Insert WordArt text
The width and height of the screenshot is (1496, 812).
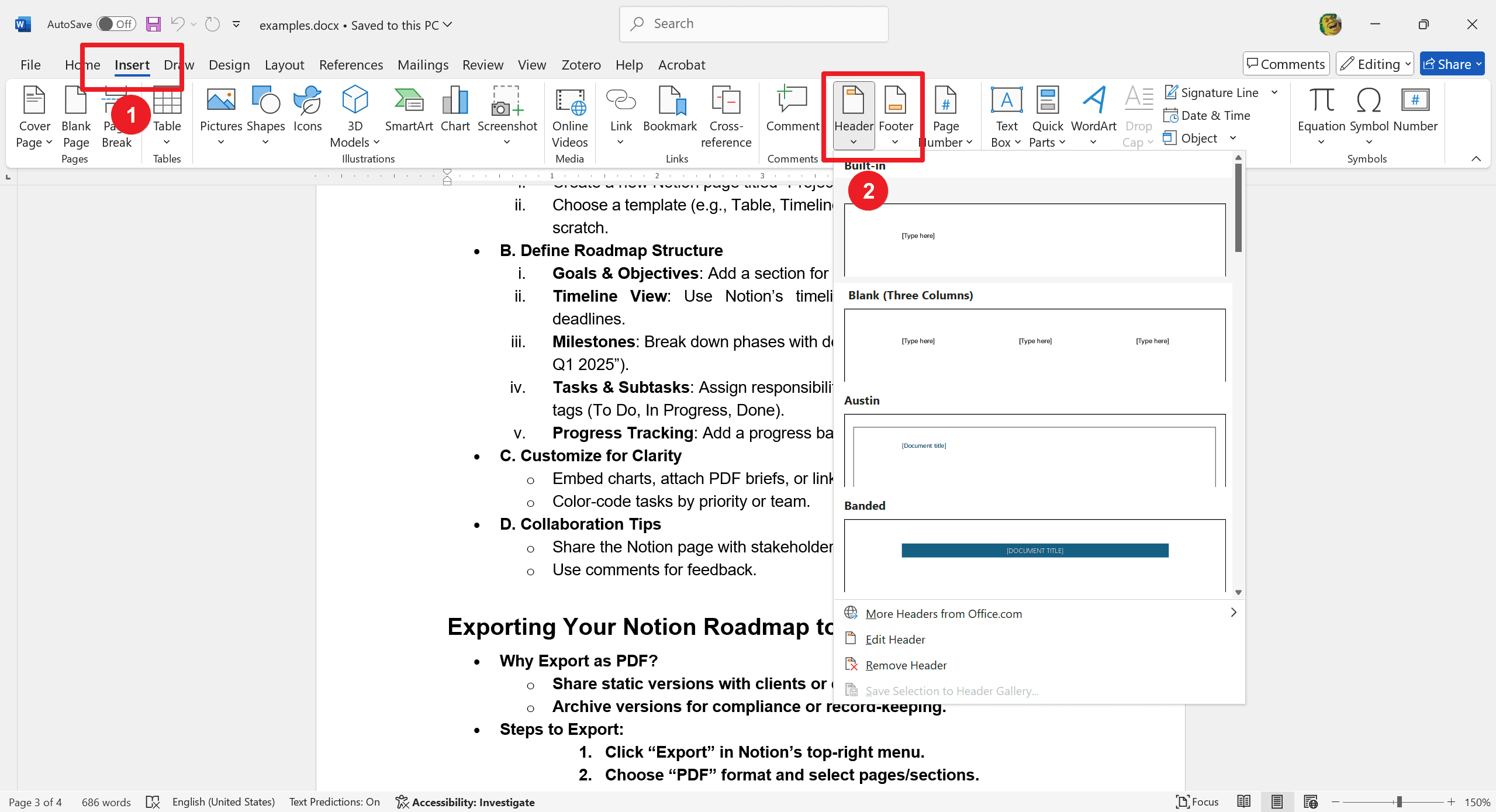pos(1094,117)
